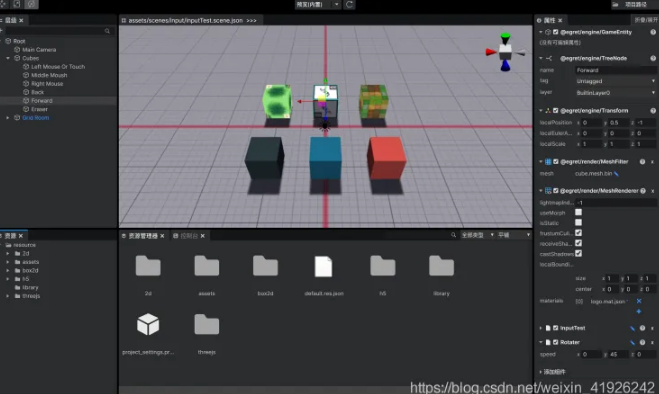Click the refresh icon in top toolbar
This screenshot has width=659, height=394.
349,5
